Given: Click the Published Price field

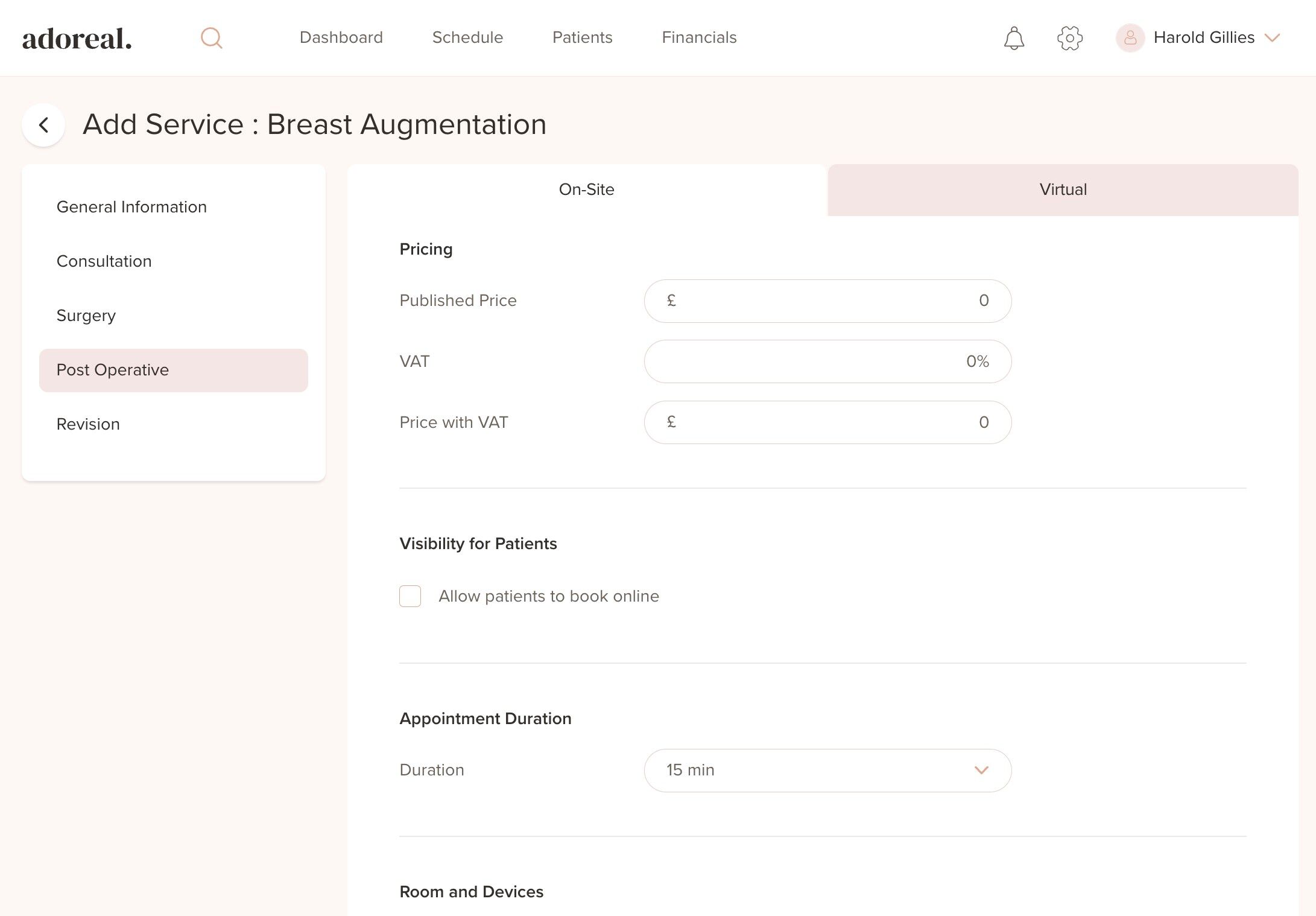Looking at the screenshot, I should pyautogui.click(x=827, y=301).
